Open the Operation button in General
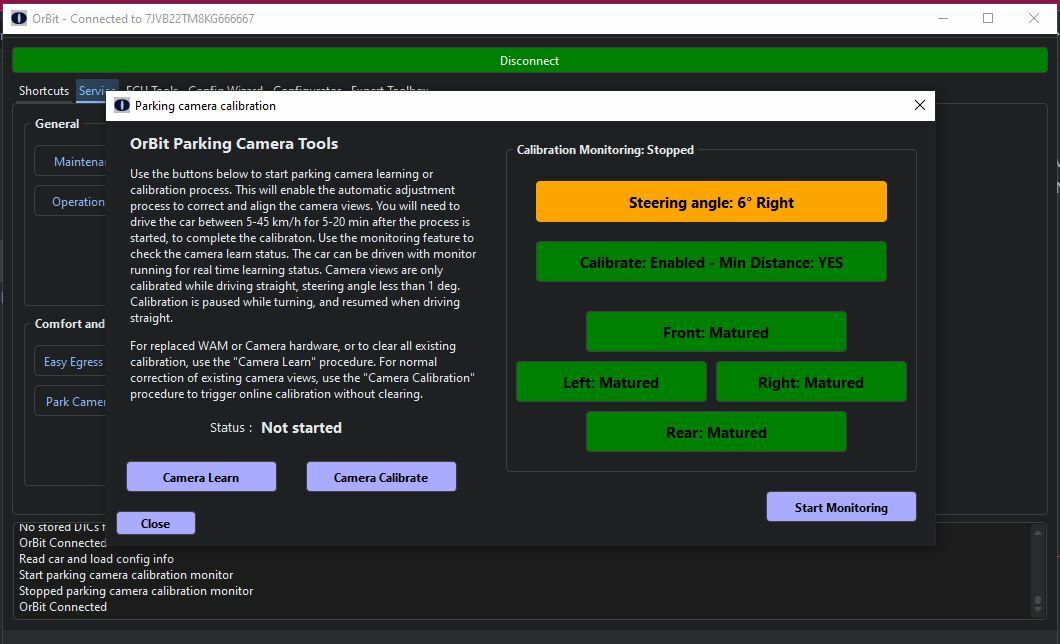The height and width of the screenshot is (644, 1060). click(x=71, y=201)
